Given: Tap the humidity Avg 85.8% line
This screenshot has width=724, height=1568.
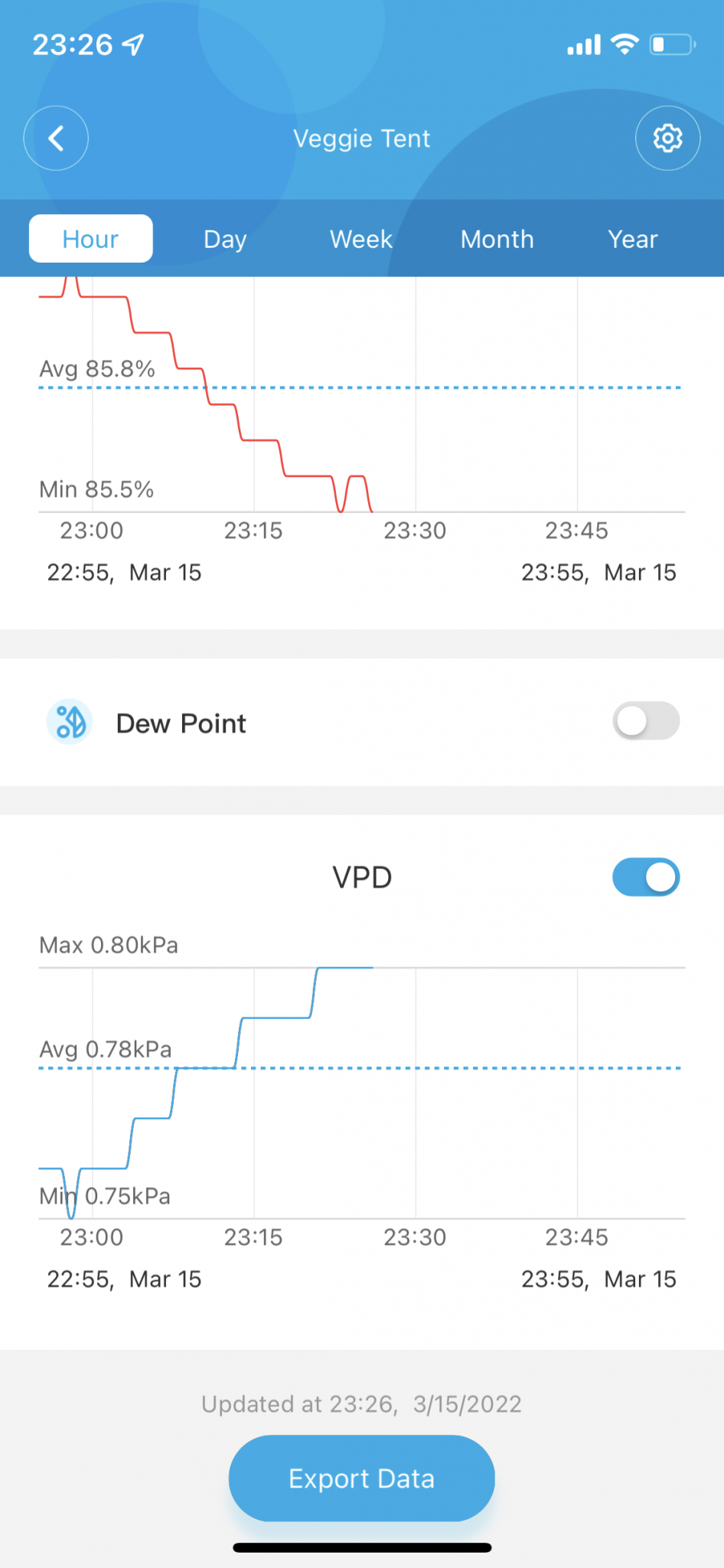Looking at the screenshot, I should [x=360, y=387].
